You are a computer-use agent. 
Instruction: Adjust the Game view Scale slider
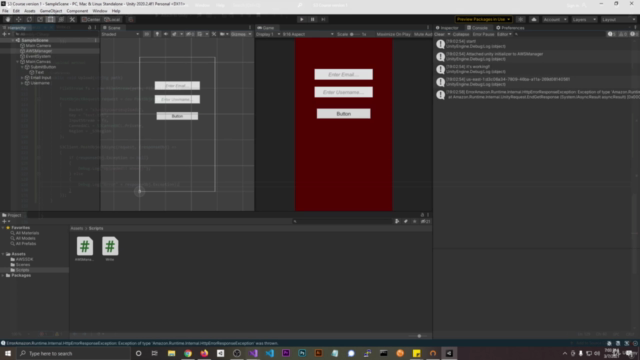click(x=355, y=34)
